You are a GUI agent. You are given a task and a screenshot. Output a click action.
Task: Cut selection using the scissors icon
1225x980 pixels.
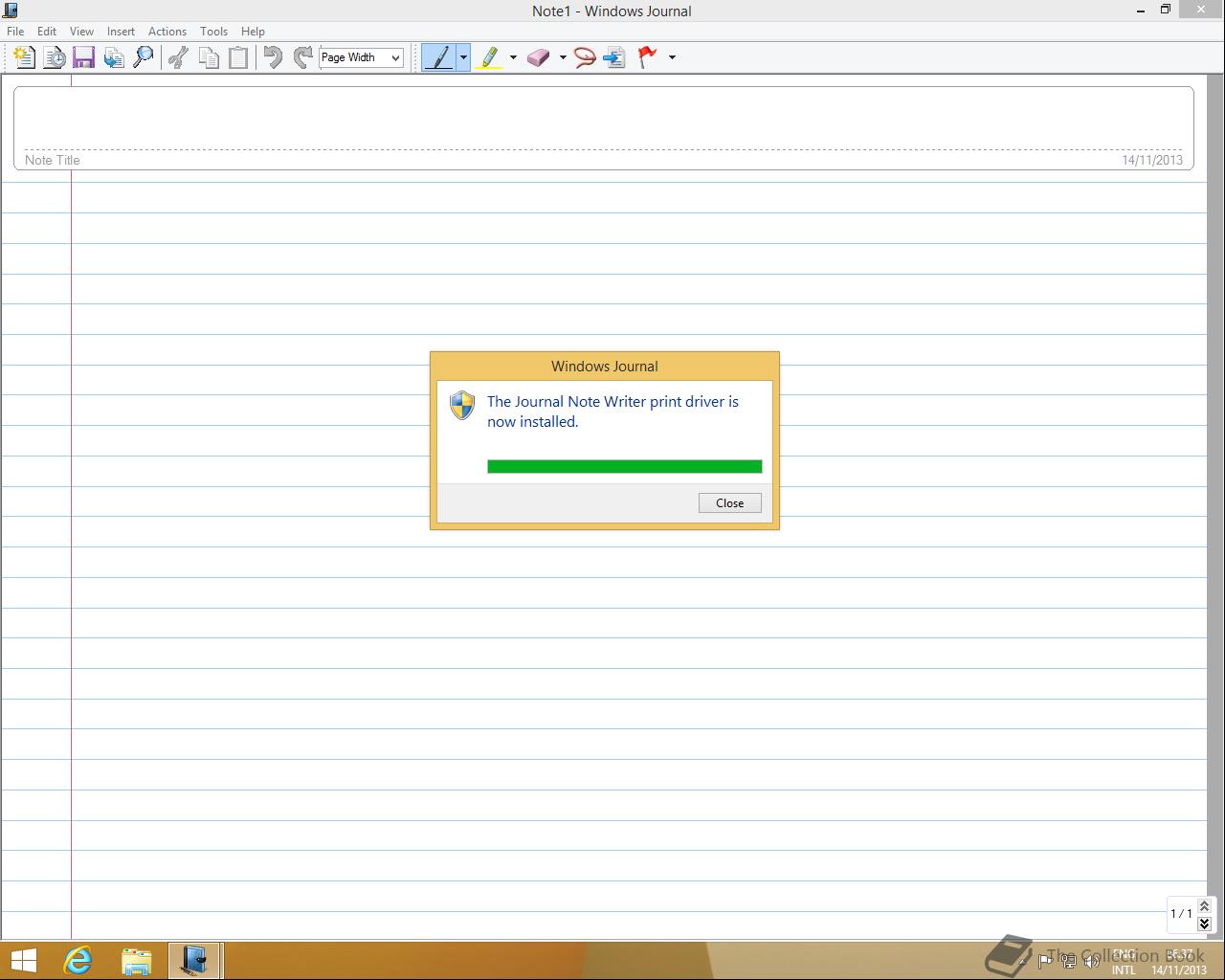pos(178,57)
